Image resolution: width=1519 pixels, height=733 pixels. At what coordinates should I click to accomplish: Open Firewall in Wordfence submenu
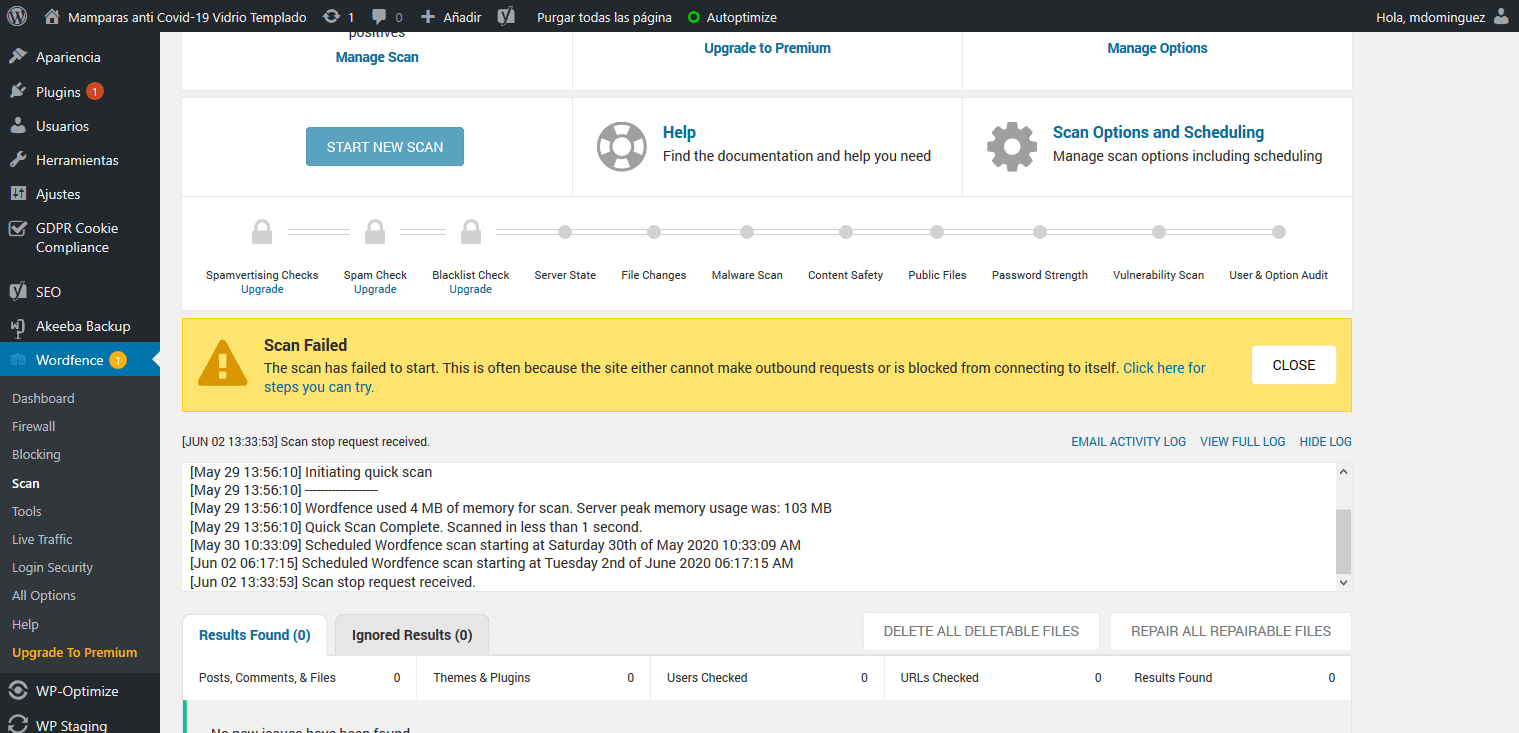(34, 426)
